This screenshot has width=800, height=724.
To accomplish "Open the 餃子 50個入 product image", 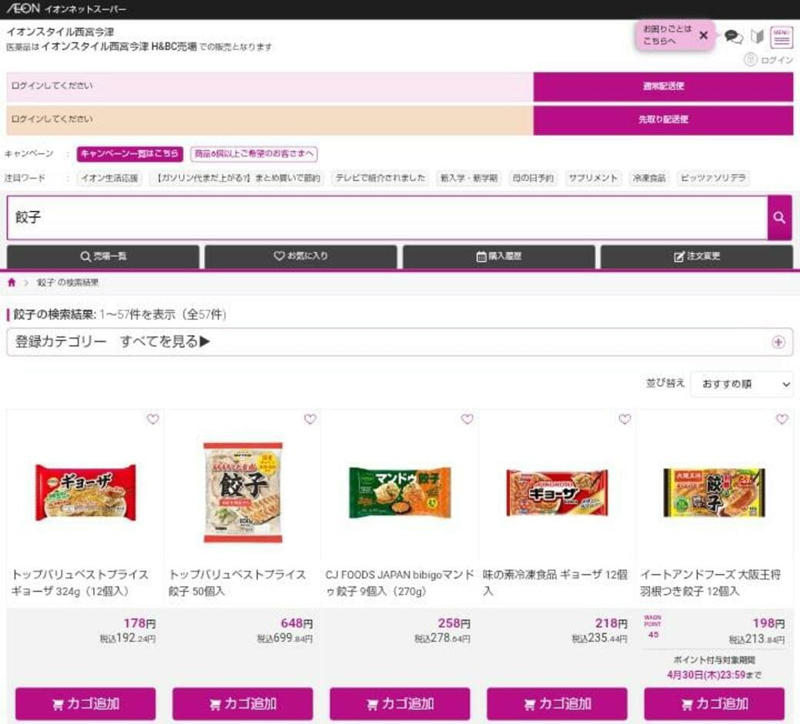I will [x=243, y=492].
